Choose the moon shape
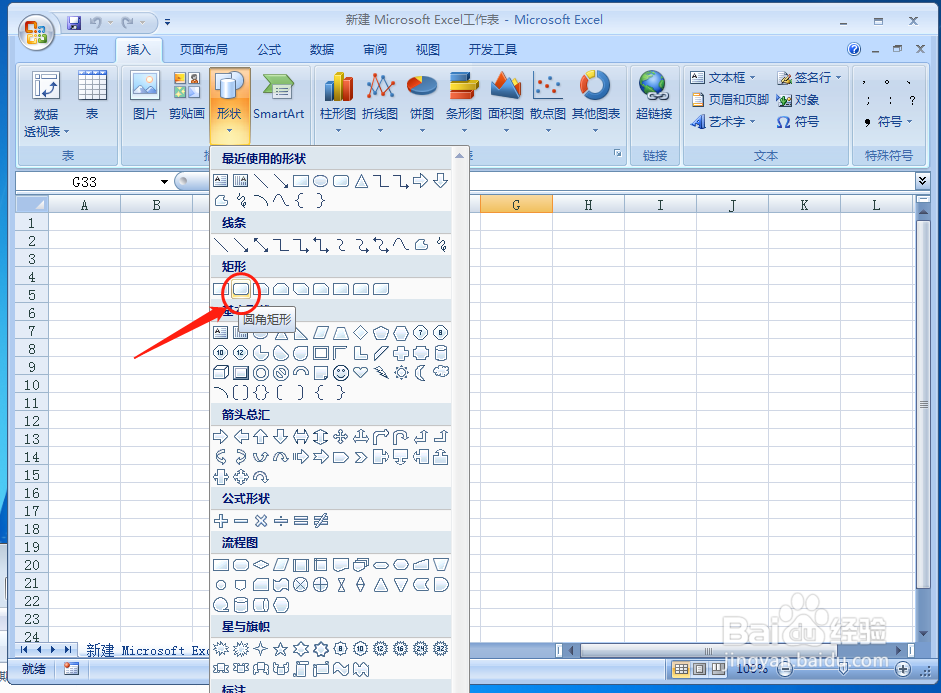The width and height of the screenshot is (941, 693). tap(421, 373)
